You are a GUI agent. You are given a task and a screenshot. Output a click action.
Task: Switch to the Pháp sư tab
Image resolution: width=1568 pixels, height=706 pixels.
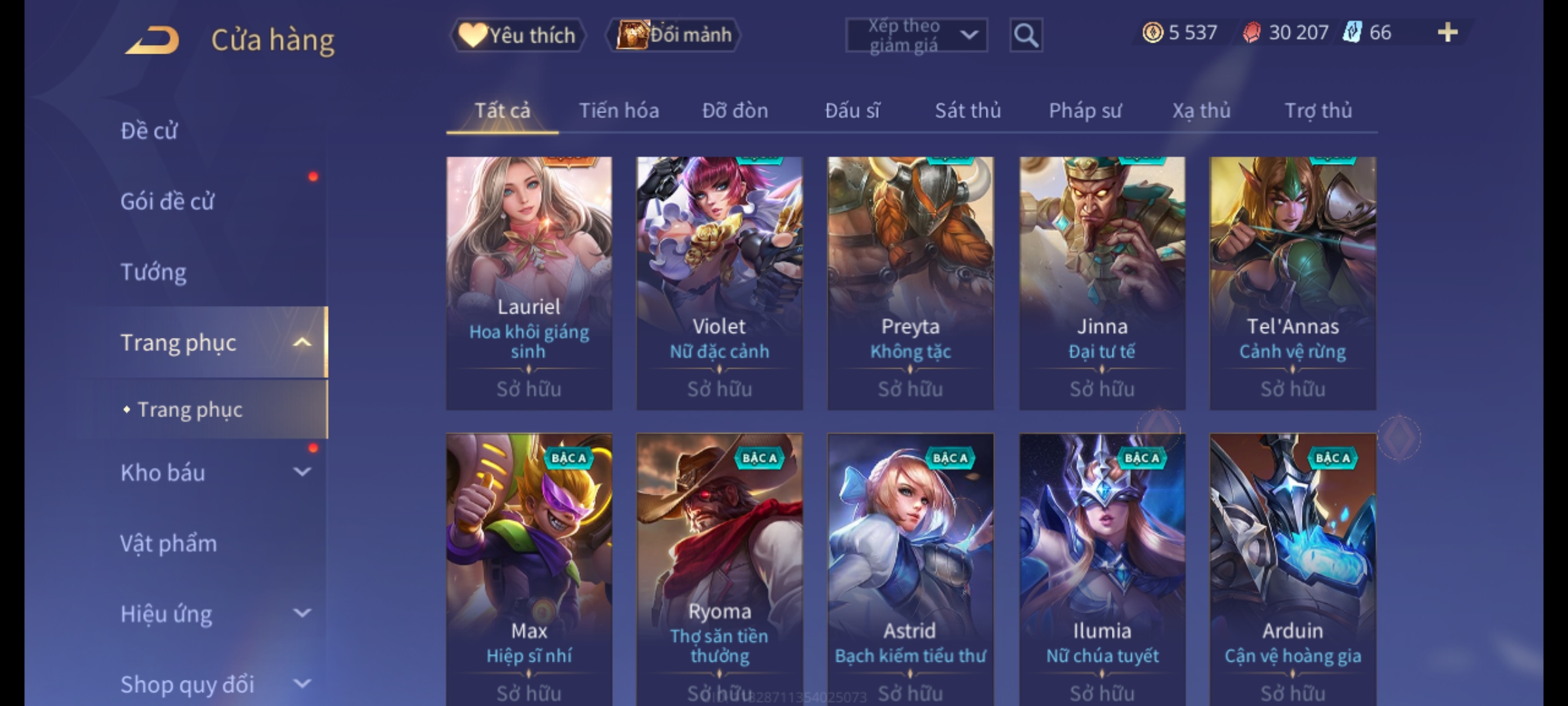(1085, 110)
